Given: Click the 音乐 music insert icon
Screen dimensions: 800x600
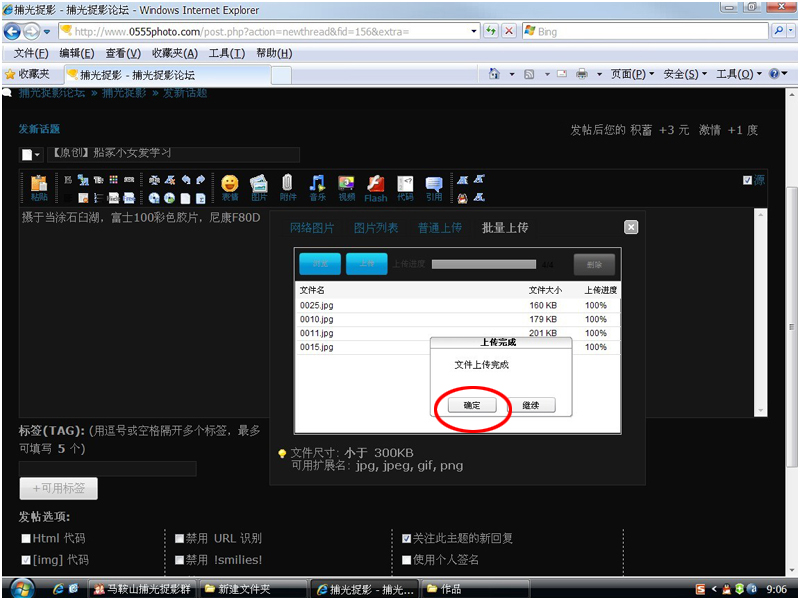Looking at the screenshot, I should tap(317, 187).
